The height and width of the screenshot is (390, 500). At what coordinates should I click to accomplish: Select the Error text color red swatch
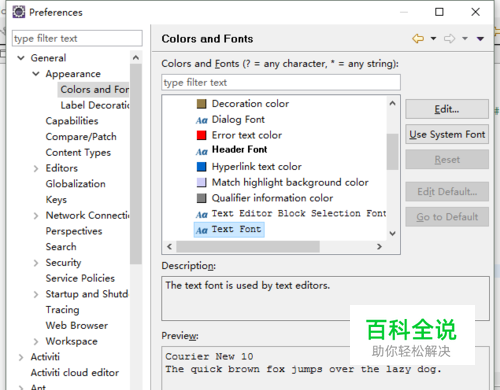[201, 135]
